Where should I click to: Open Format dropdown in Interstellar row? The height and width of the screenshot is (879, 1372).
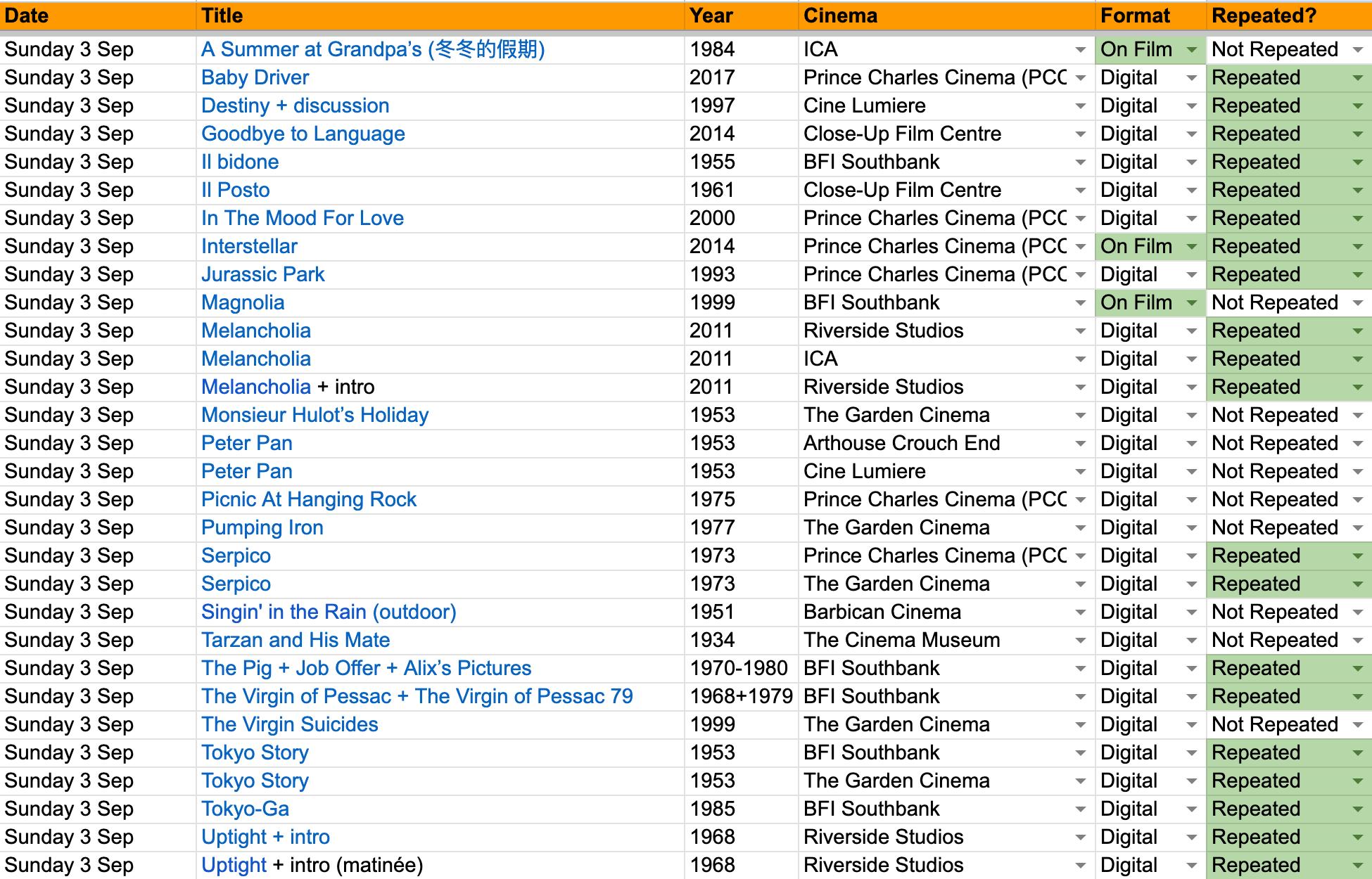pos(1191,247)
